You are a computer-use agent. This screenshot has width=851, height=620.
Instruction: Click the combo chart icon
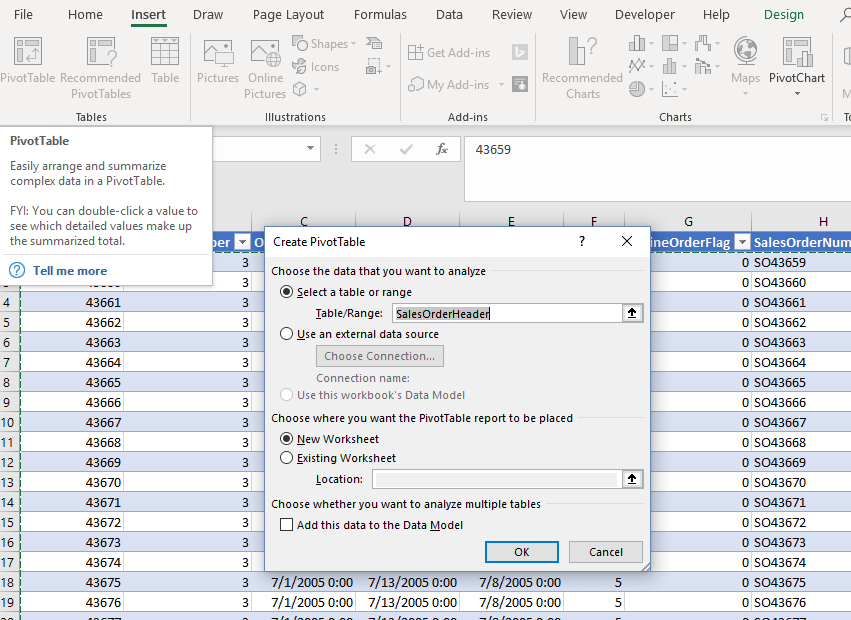702,66
